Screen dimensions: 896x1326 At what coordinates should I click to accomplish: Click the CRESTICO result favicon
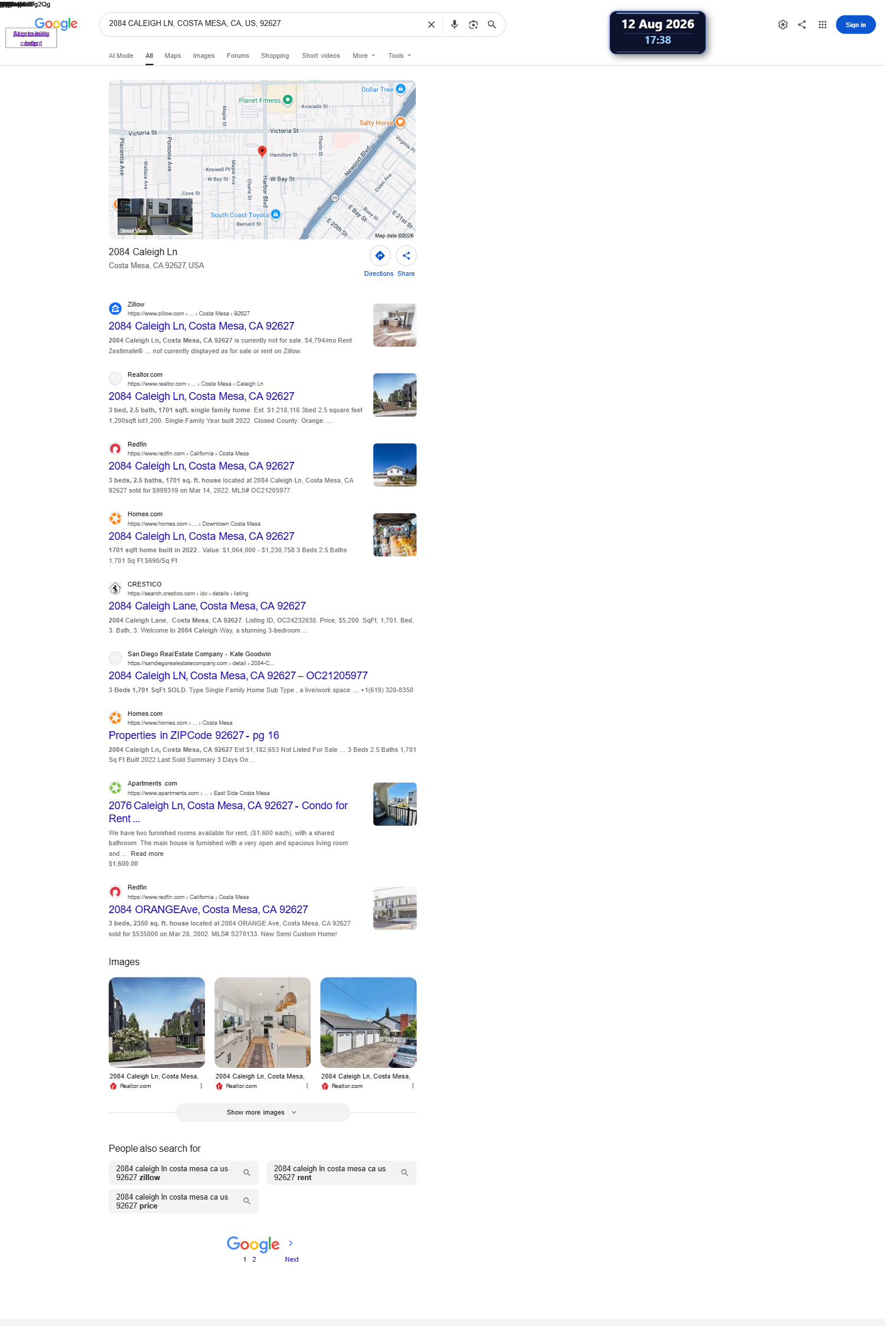[115, 588]
